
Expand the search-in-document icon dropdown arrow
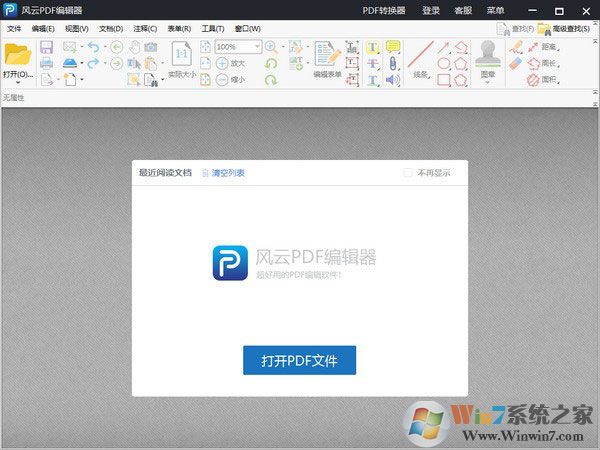pyautogui.click(x=163, y=80)
